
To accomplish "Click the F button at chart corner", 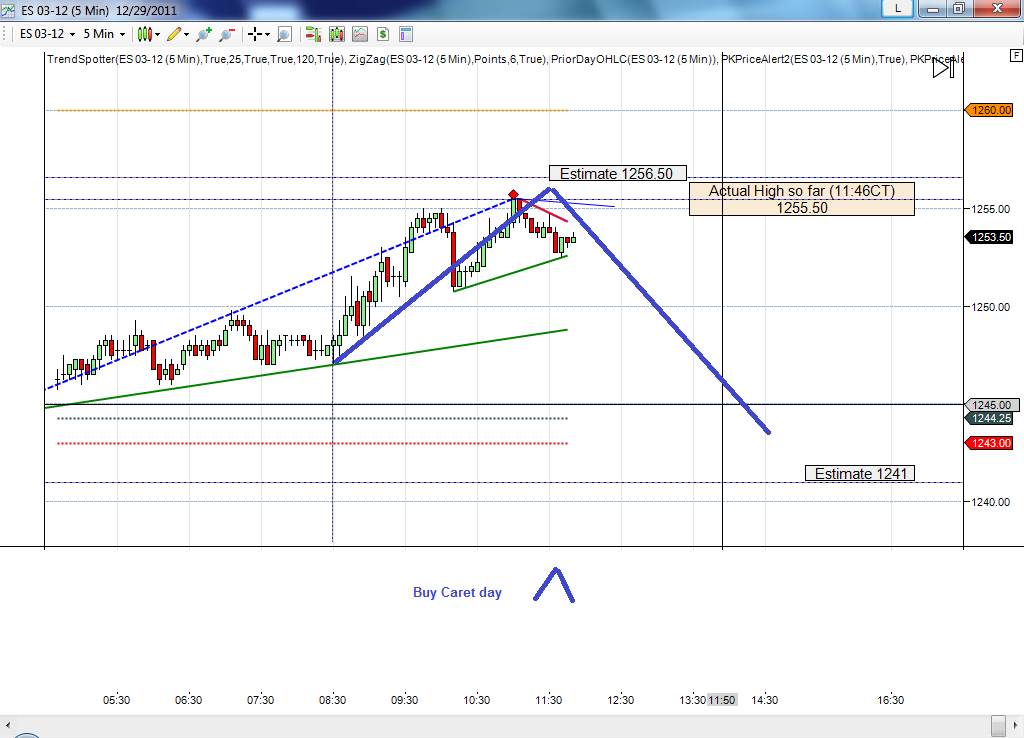I will (x=1016, y=56).
